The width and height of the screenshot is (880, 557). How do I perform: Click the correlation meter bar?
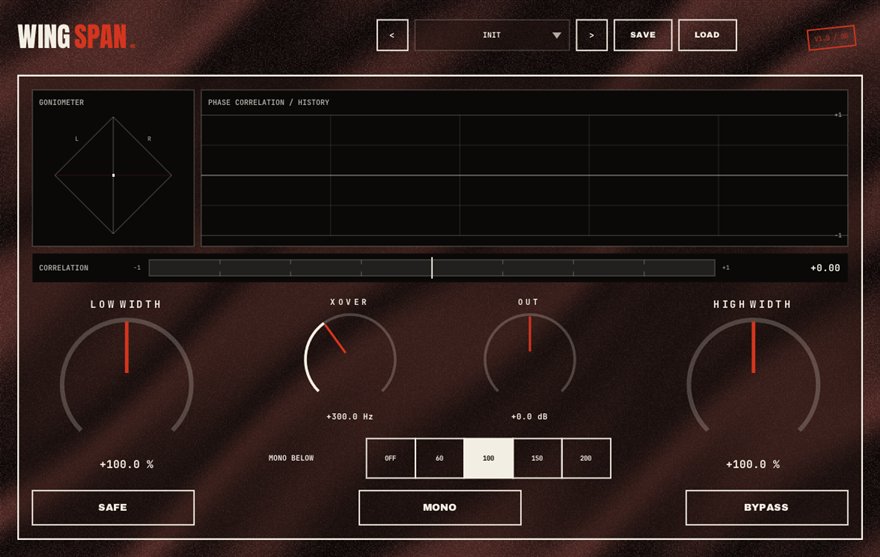pos(432,268)
